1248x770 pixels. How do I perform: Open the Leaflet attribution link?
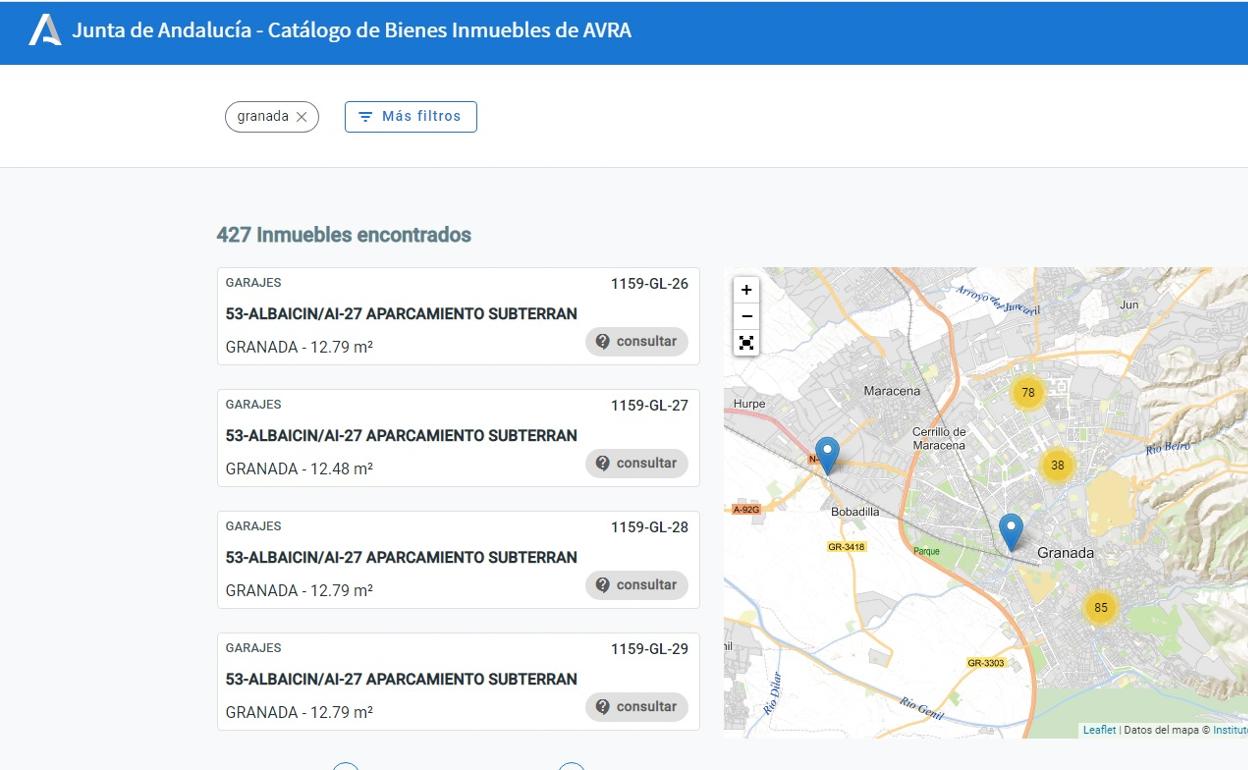point(1099,729)
